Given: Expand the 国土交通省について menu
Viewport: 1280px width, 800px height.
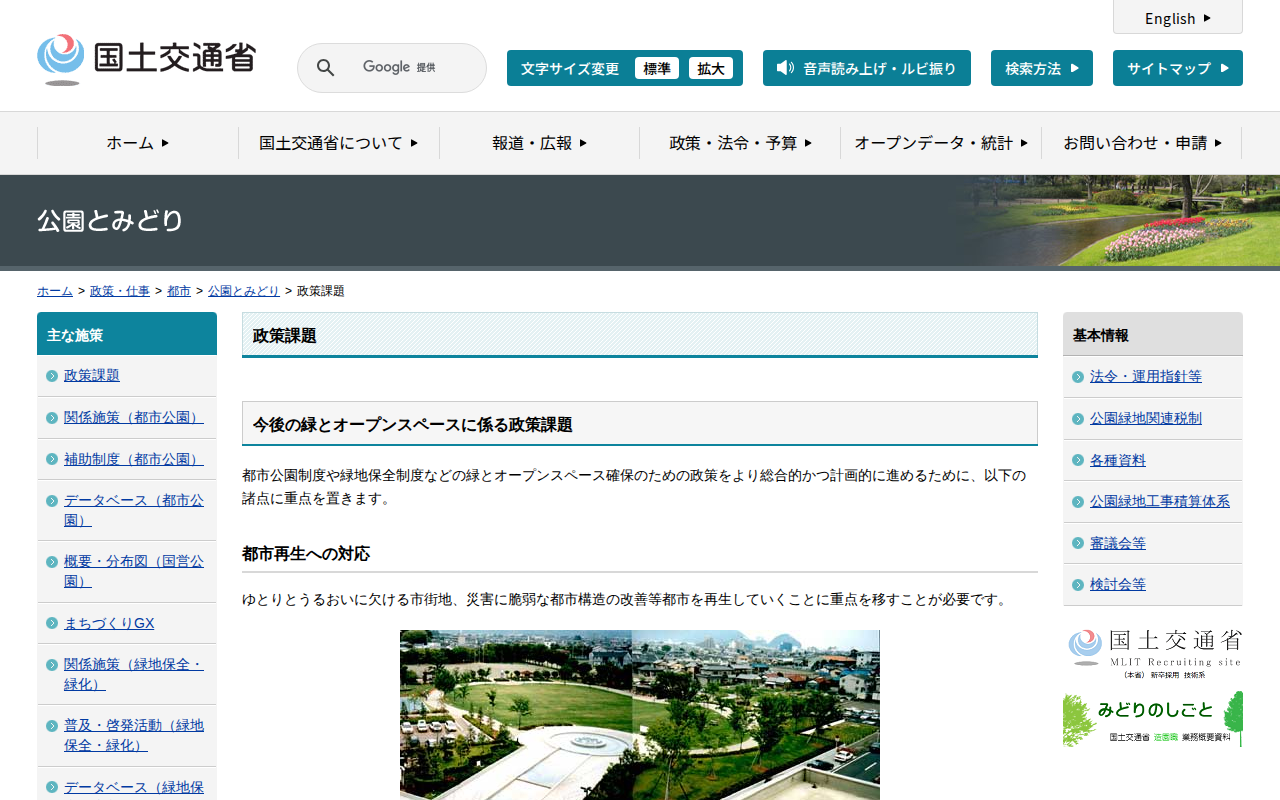Looking at the screenshot, I should click(338, 143).
